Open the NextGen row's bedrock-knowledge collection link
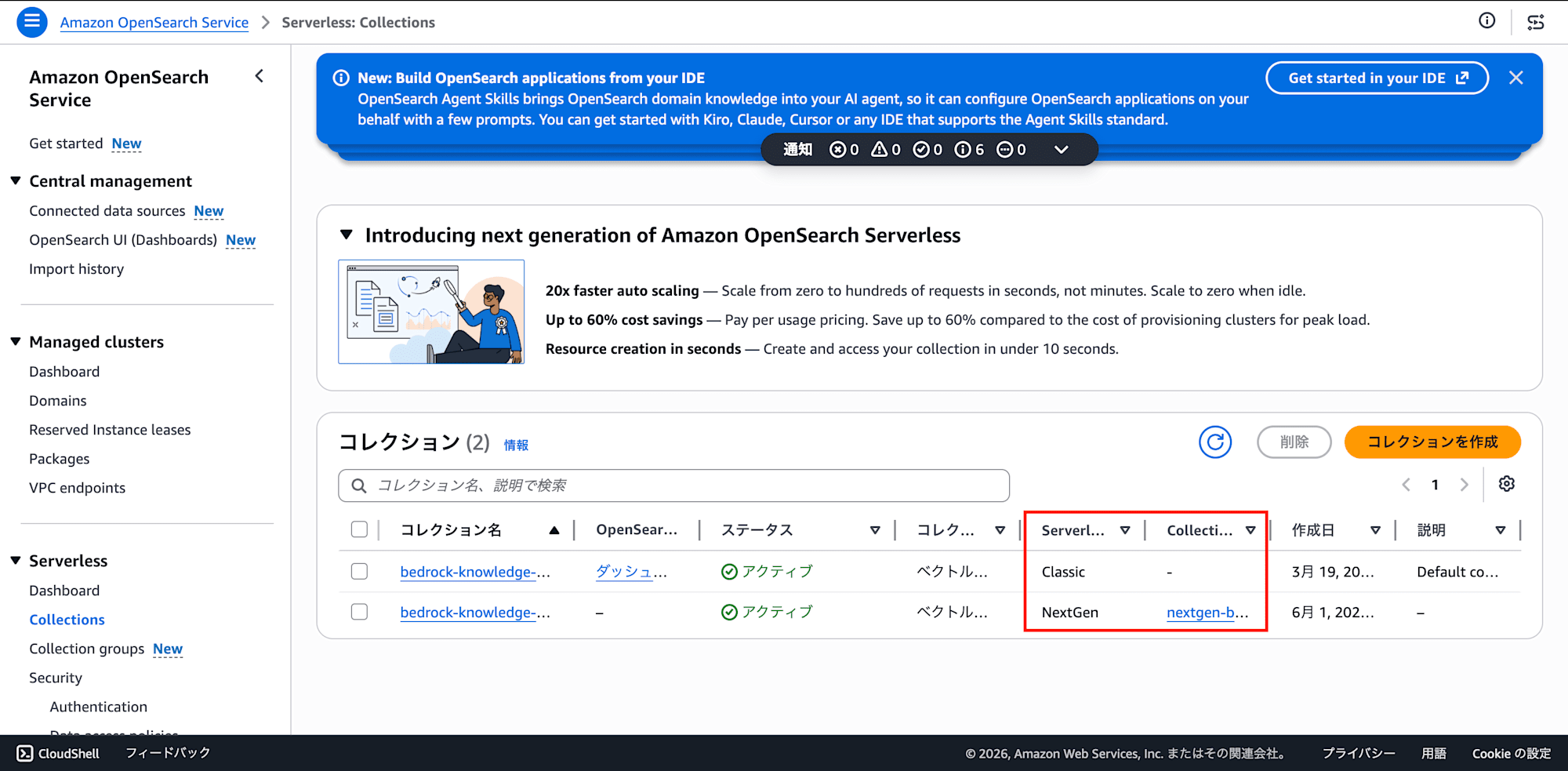This screenshot has width=1568, height=771. click(x=475, y=613)
